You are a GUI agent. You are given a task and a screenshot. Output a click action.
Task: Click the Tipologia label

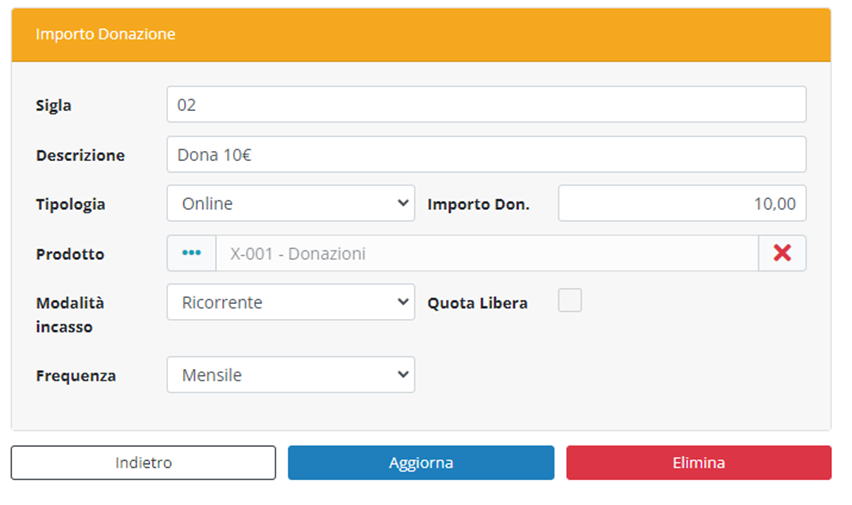pos(70,204)
